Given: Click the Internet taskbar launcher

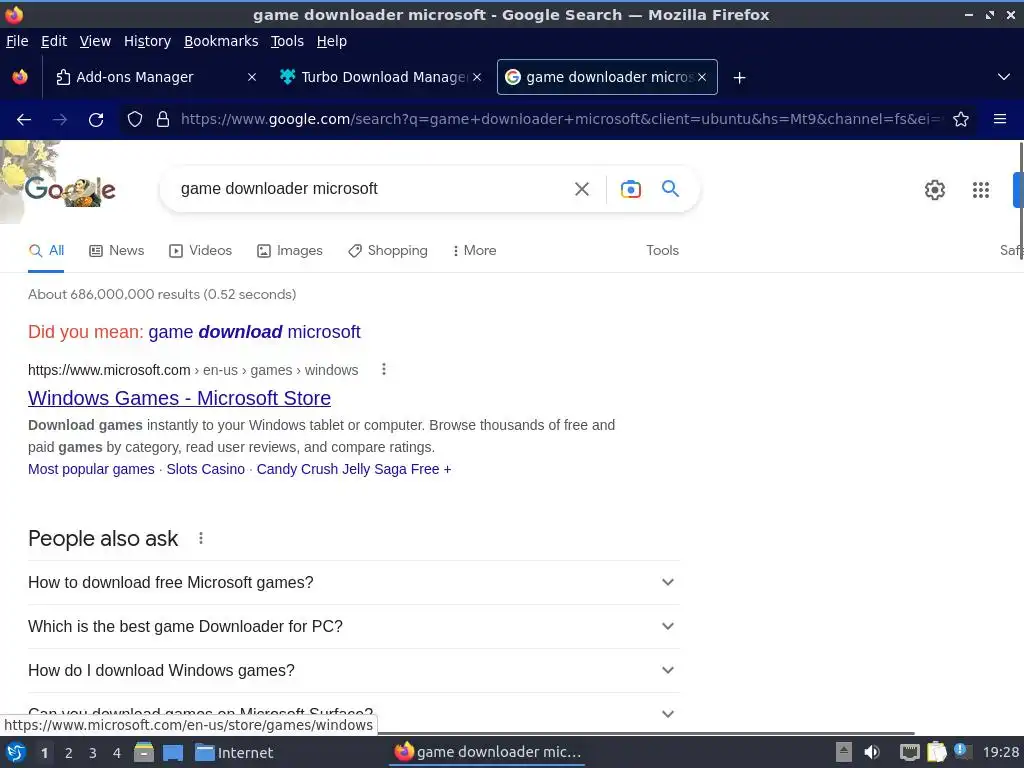Looking at the screenshot, I should coord(234,752).
